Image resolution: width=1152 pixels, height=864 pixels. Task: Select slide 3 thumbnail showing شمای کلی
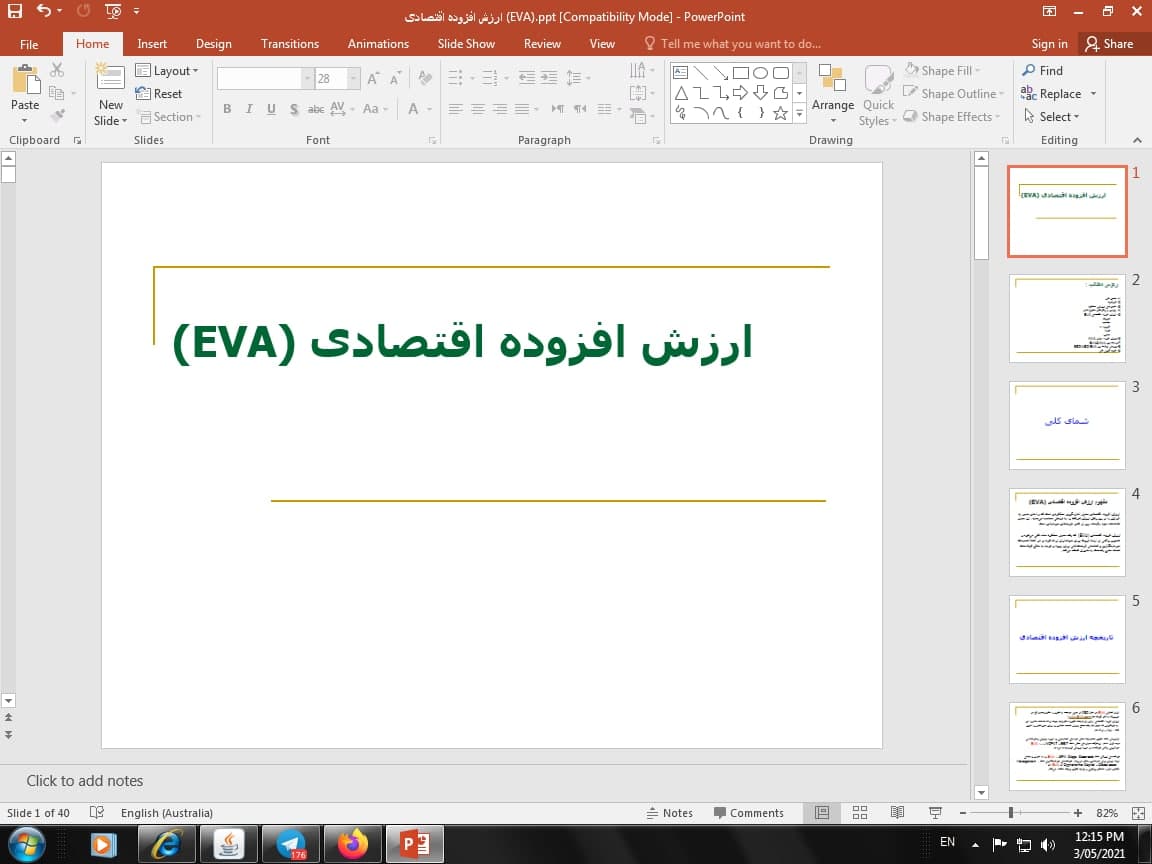1066,424
